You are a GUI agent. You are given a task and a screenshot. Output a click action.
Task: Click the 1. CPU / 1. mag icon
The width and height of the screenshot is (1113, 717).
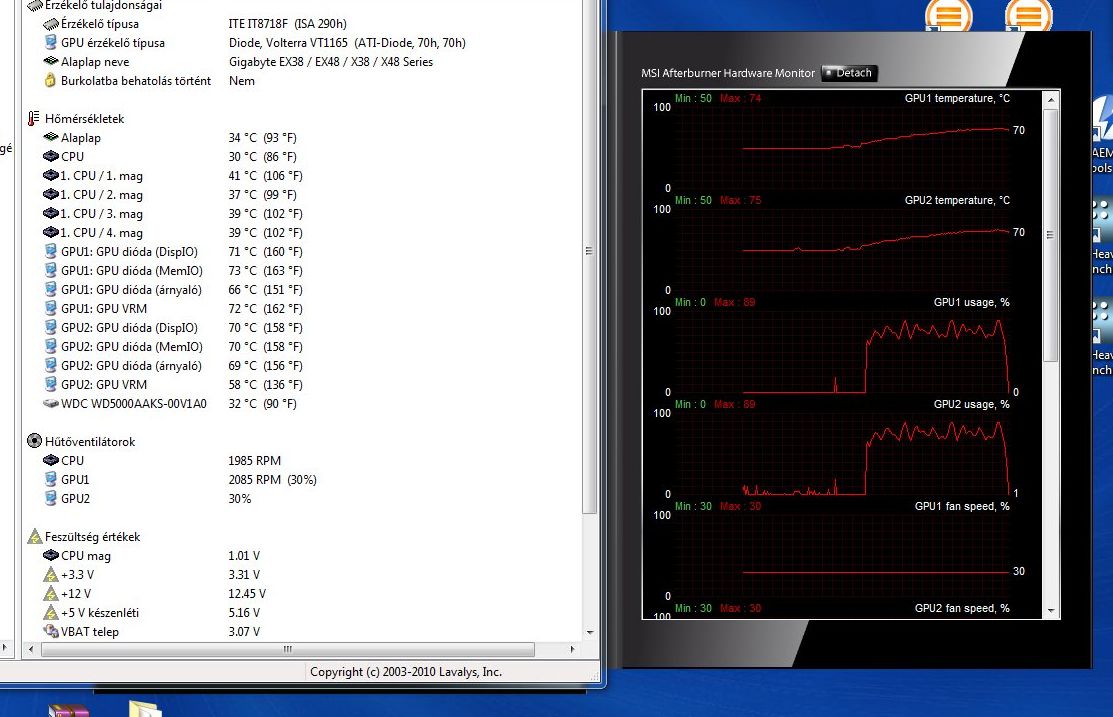(x=50, y=175)
